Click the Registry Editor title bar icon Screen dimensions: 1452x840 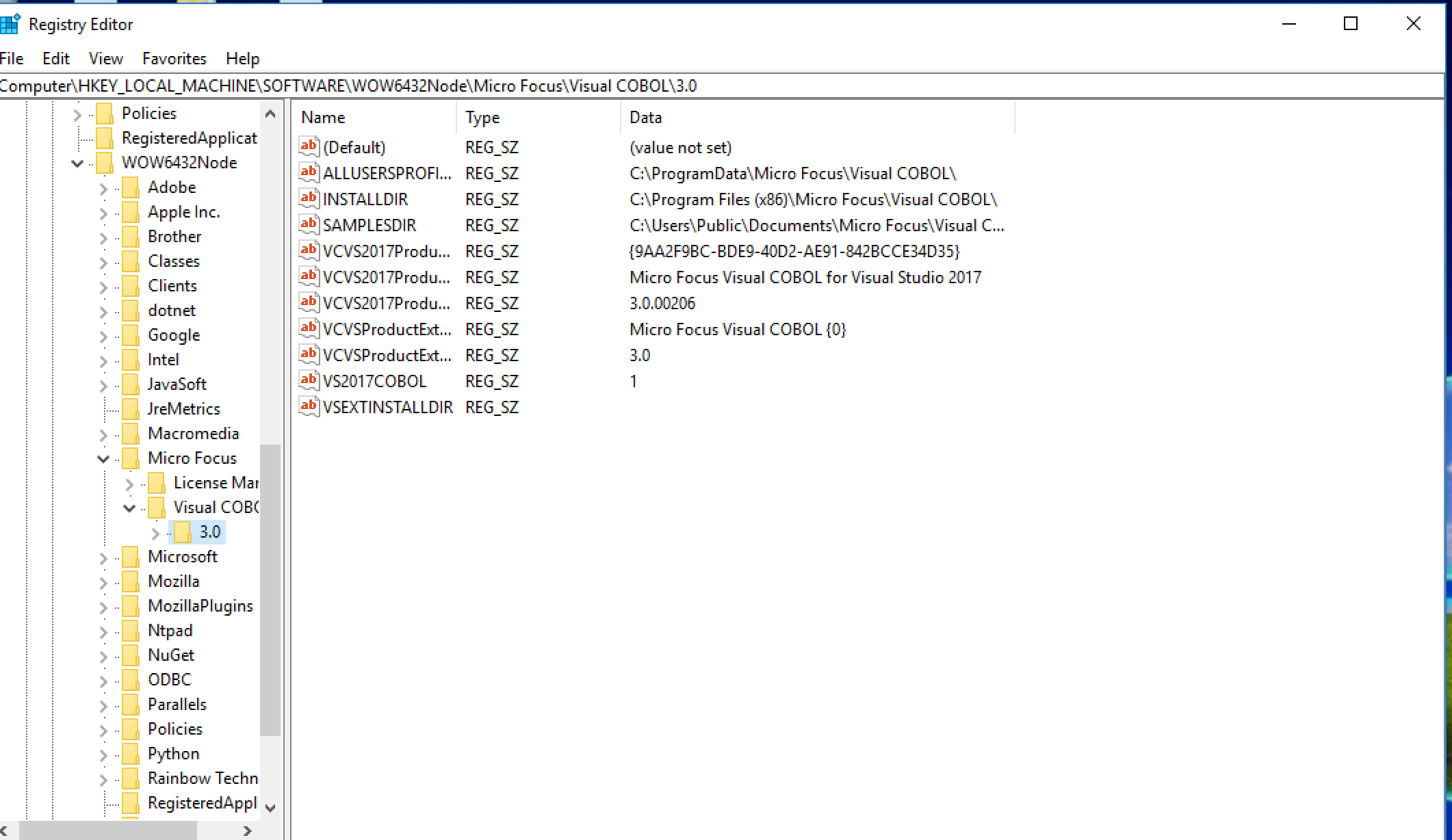coord(10,25)
